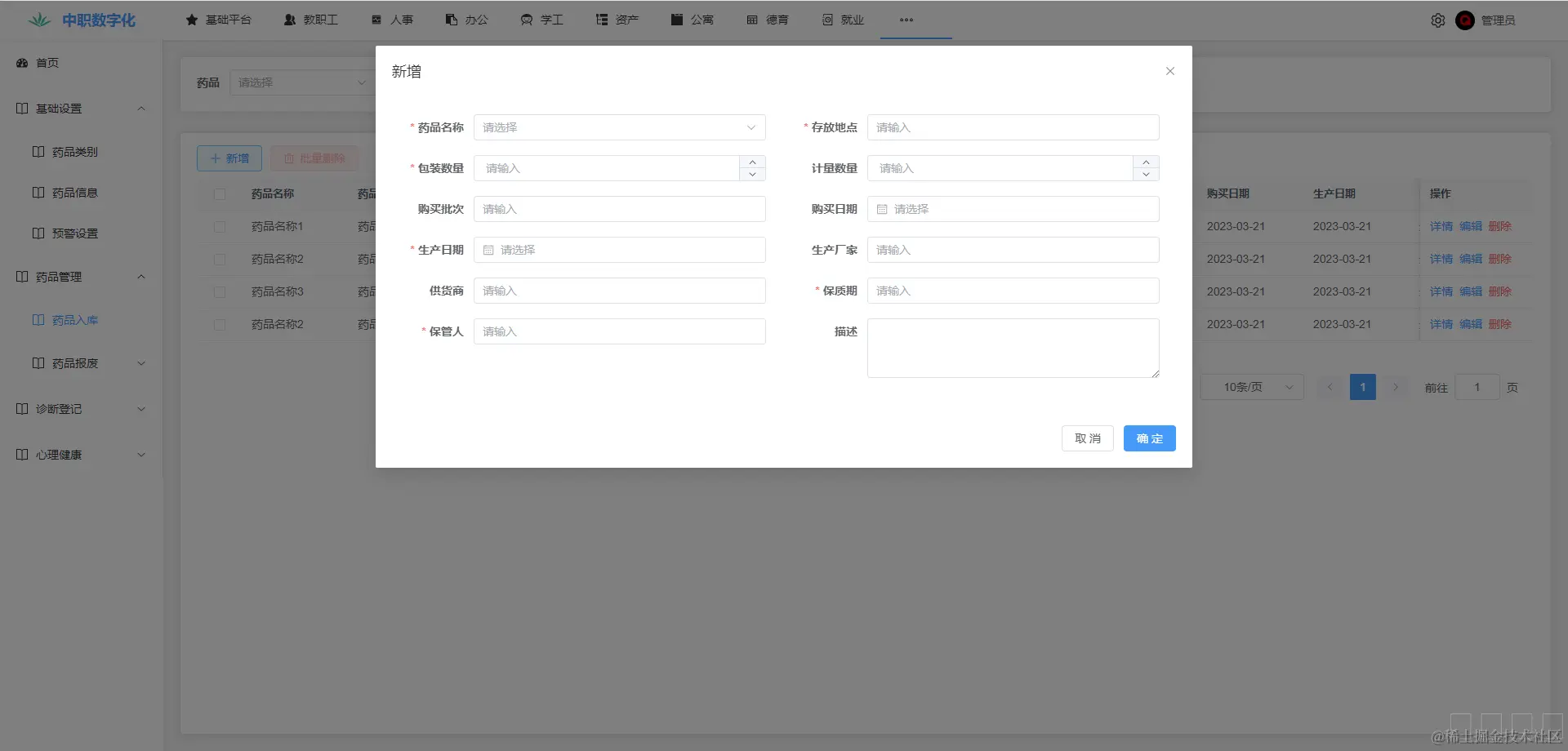1568x751 pixels.
Task: Click 删除 link in the first table row
Action: point(1500,227)
